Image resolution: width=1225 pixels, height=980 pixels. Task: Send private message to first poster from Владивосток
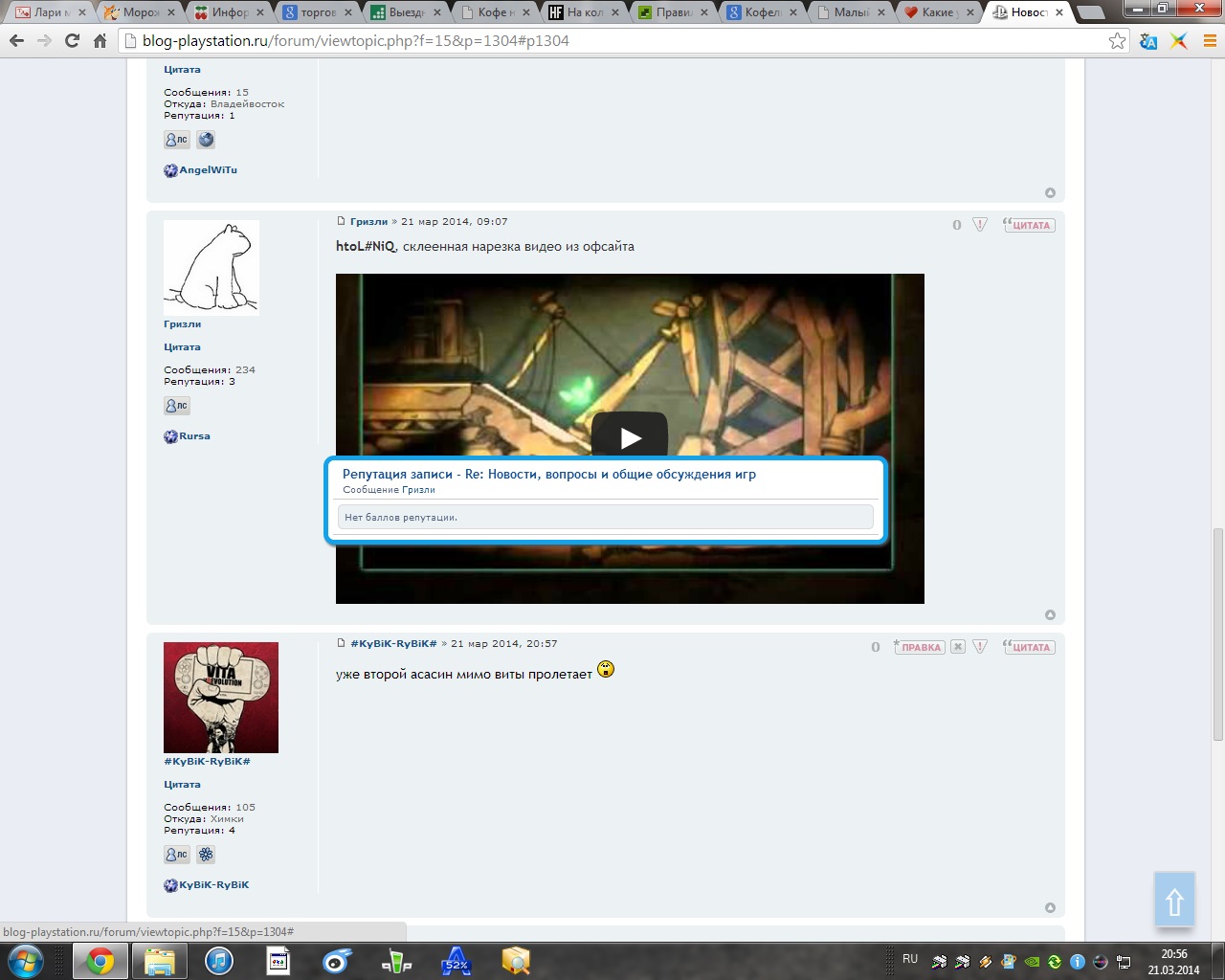pos(177,140)
